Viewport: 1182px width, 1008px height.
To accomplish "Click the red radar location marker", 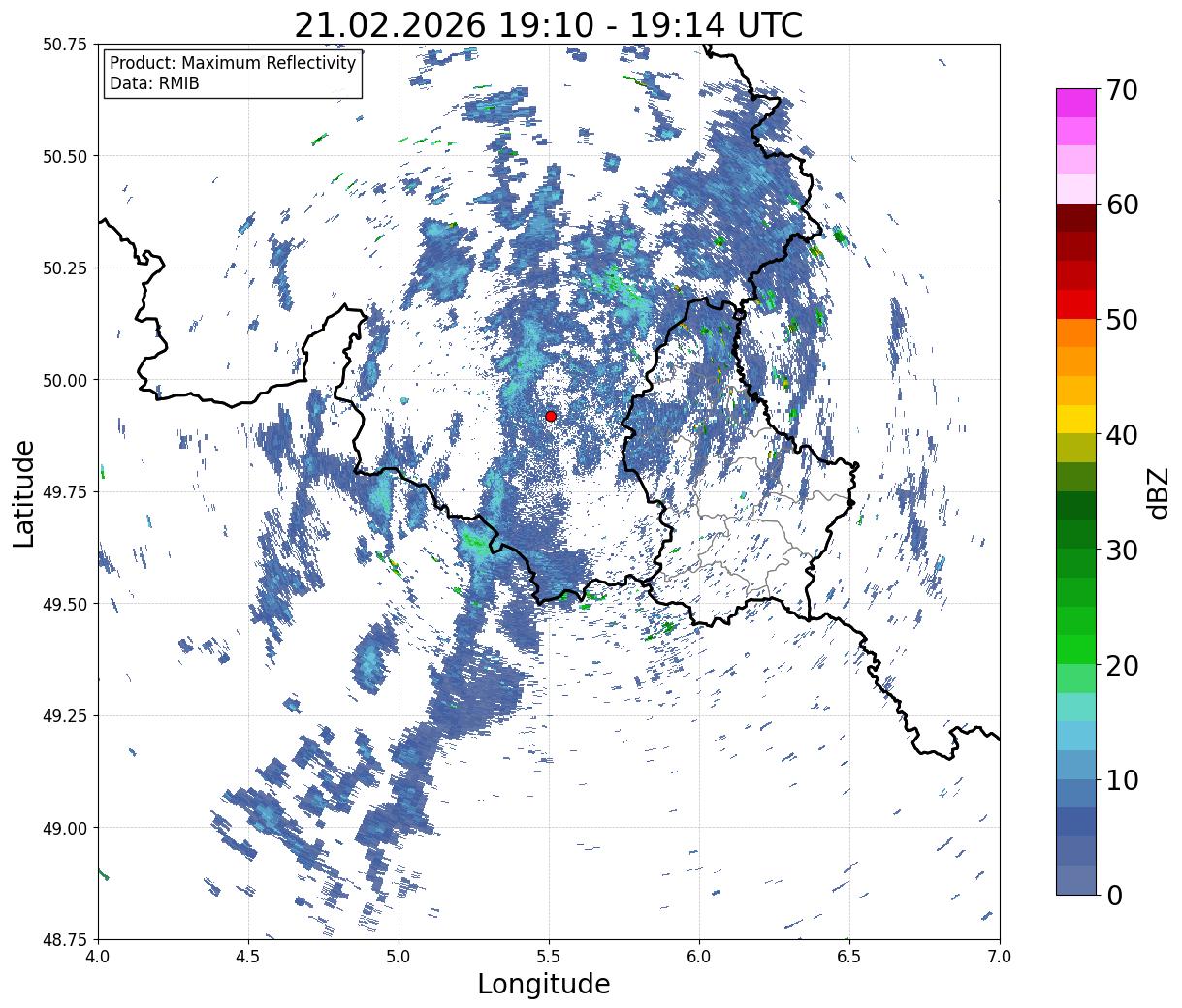I will tap(551, 416).
